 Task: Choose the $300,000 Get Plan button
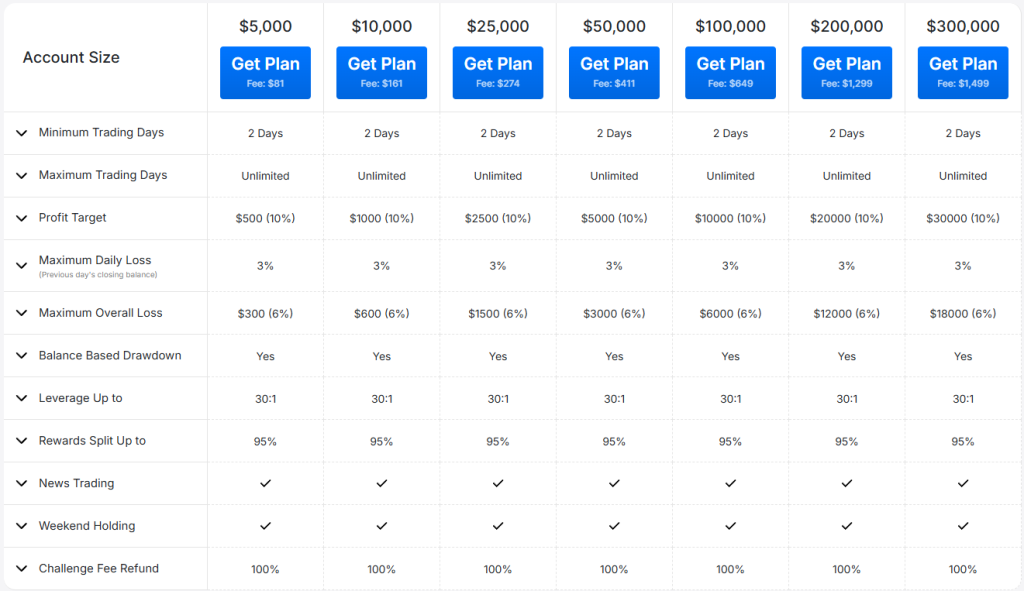pos(963,72)
